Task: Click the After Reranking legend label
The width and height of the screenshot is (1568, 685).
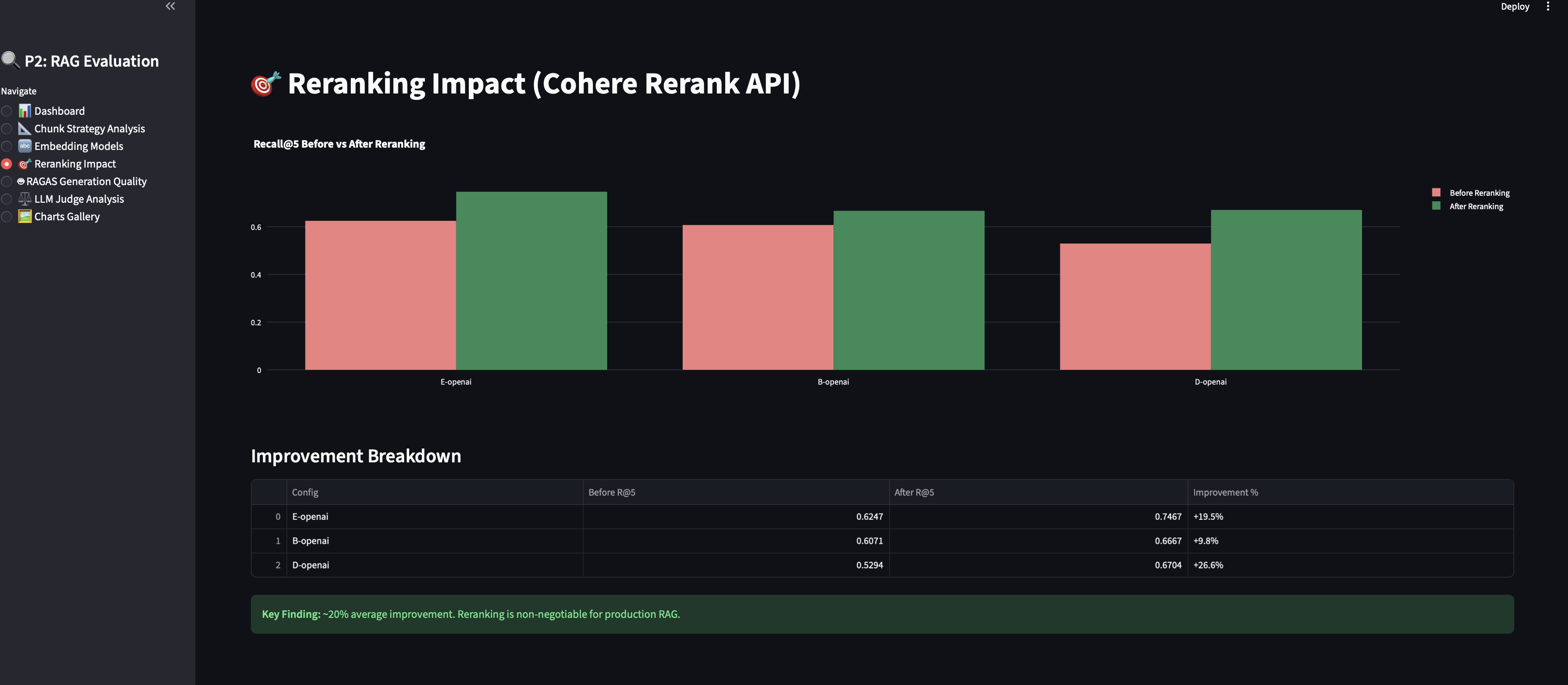Action: tap(1476, 206)
